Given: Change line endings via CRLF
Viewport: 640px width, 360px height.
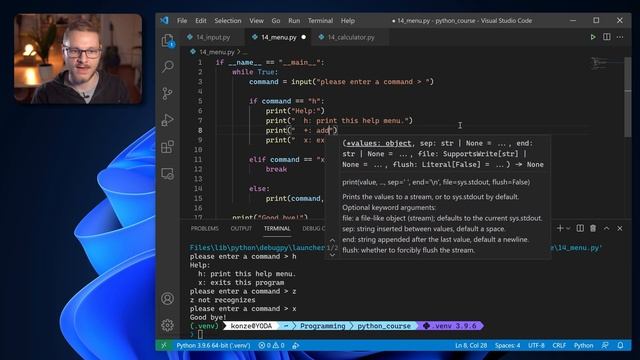Looking at the screenshot, I should [x=559, y=345].
